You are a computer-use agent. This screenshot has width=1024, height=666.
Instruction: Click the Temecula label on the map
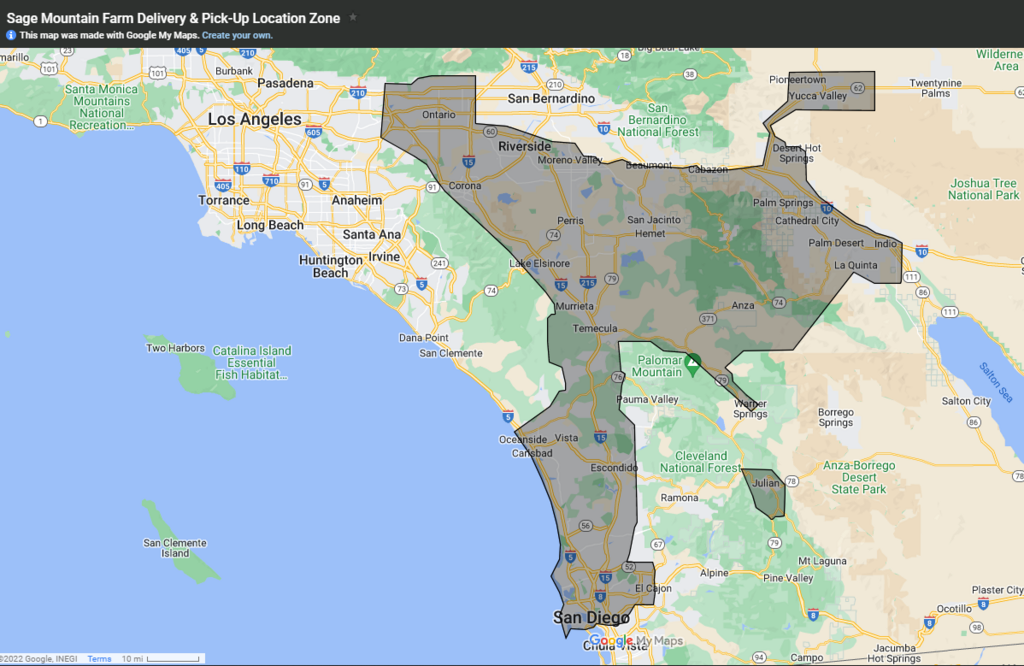595,328
